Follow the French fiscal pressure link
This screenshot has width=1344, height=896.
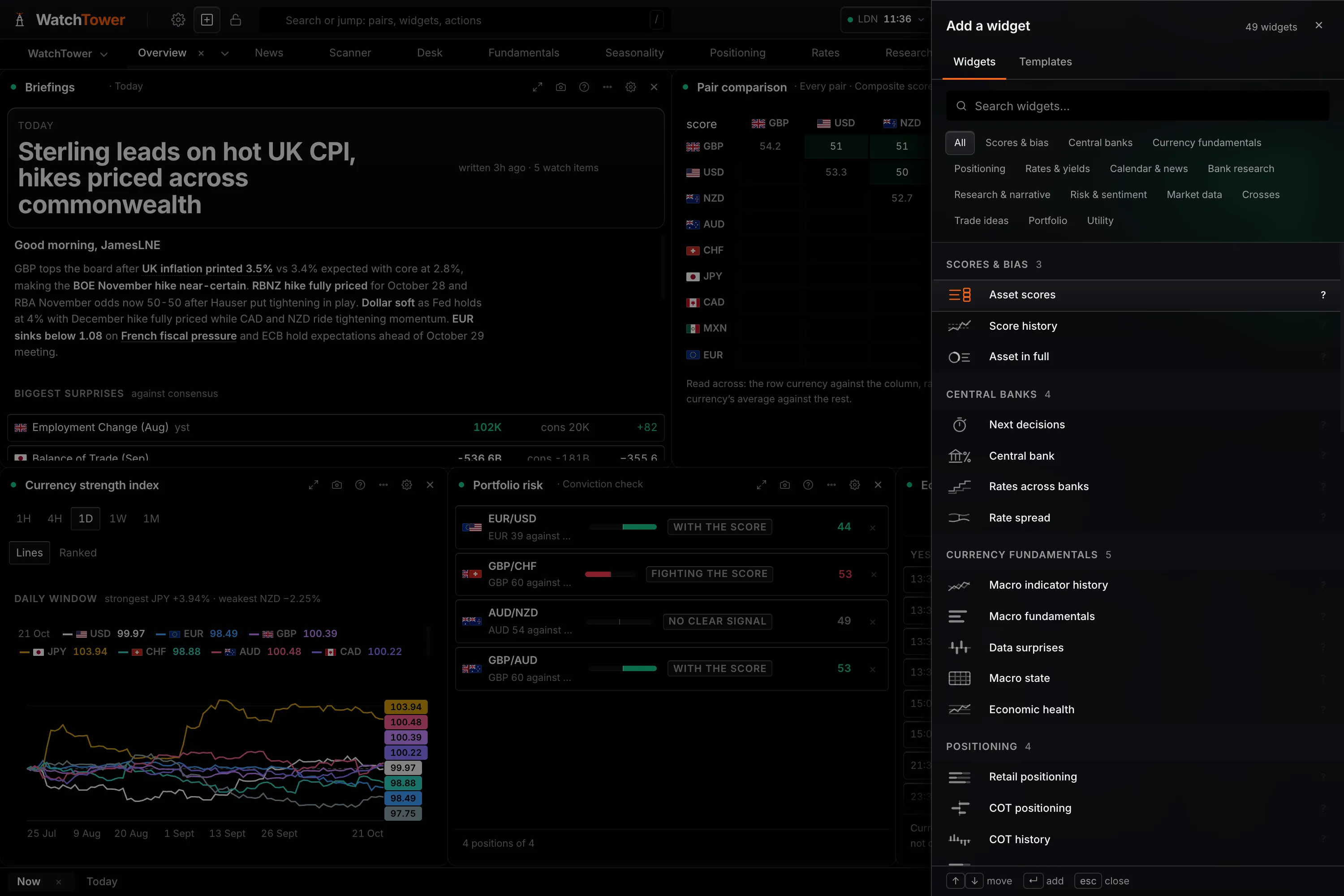[178, 336]
